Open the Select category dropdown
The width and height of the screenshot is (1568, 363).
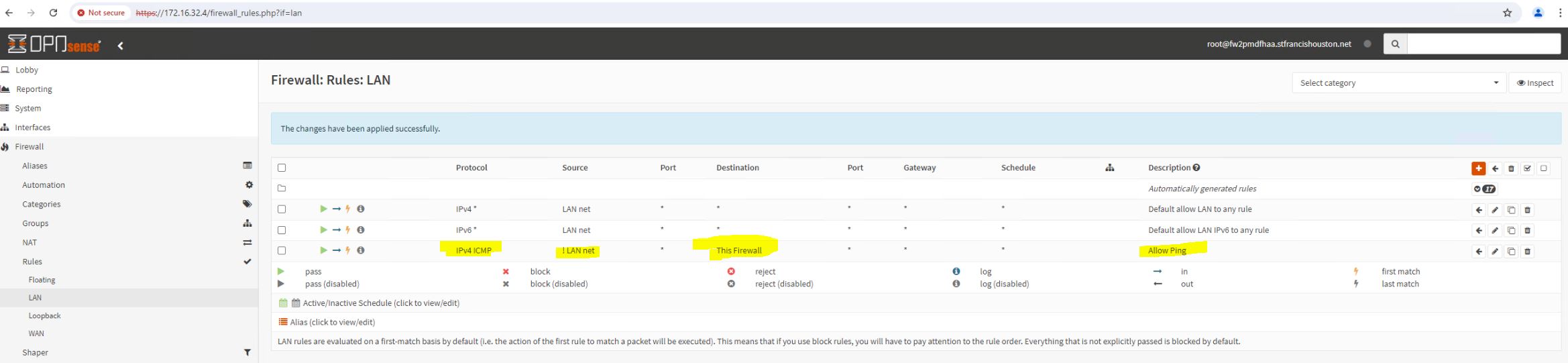(1398, 83)
